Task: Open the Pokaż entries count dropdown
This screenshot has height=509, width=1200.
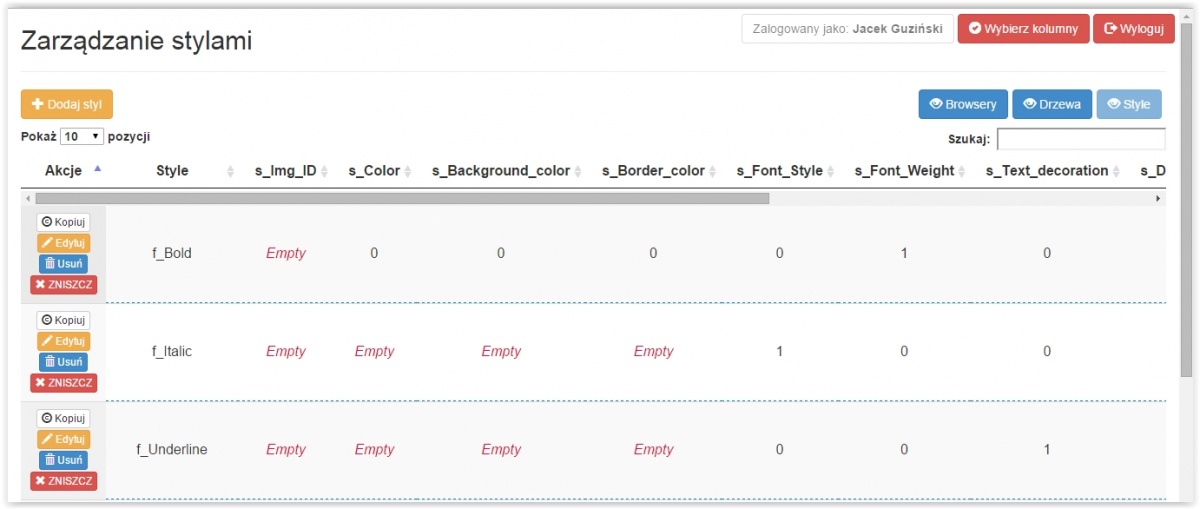Action: click(x=82, y=136)
